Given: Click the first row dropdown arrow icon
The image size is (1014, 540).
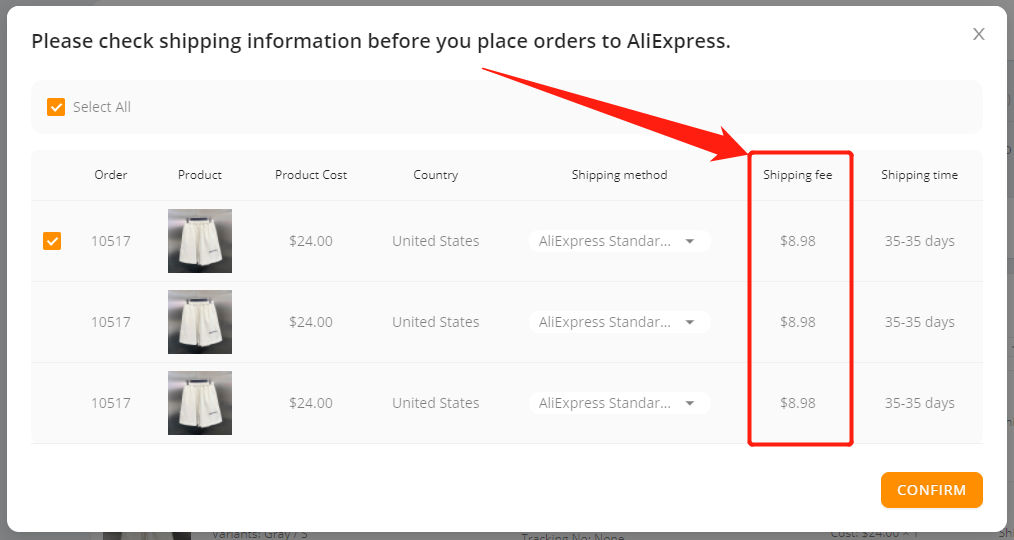Looking at the screenshot, I should [690, 241].
